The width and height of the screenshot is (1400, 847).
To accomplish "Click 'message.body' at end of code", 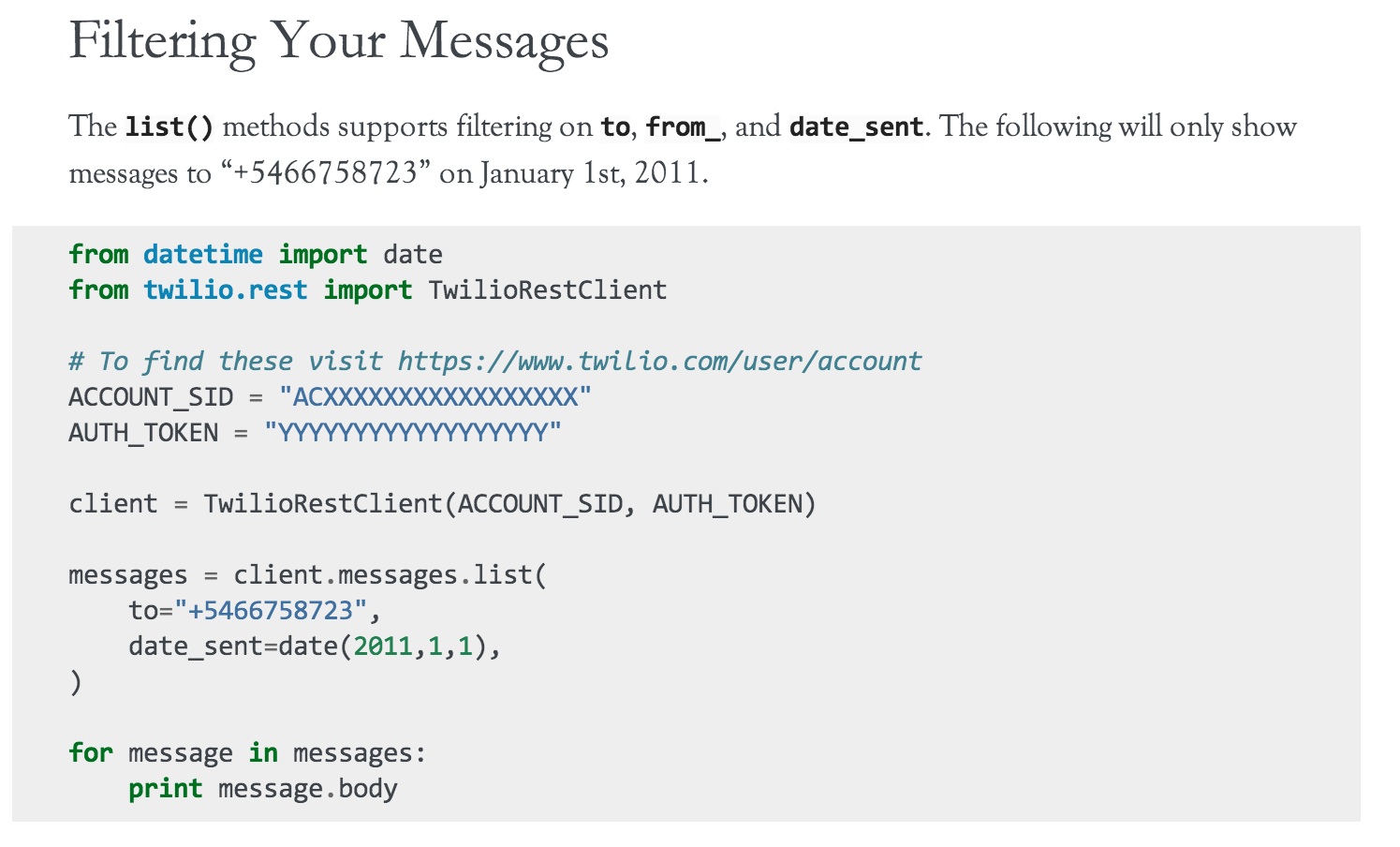I will coord(308,789).
